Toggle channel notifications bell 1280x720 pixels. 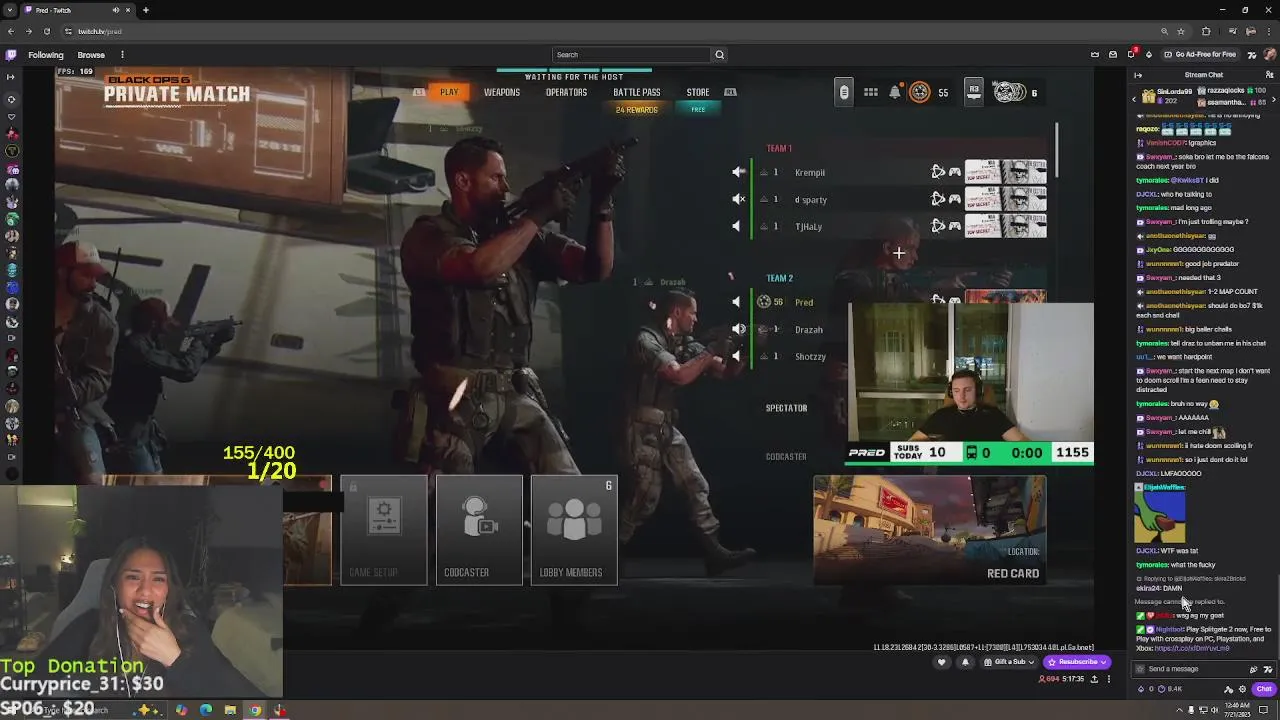tap(965, 662)
